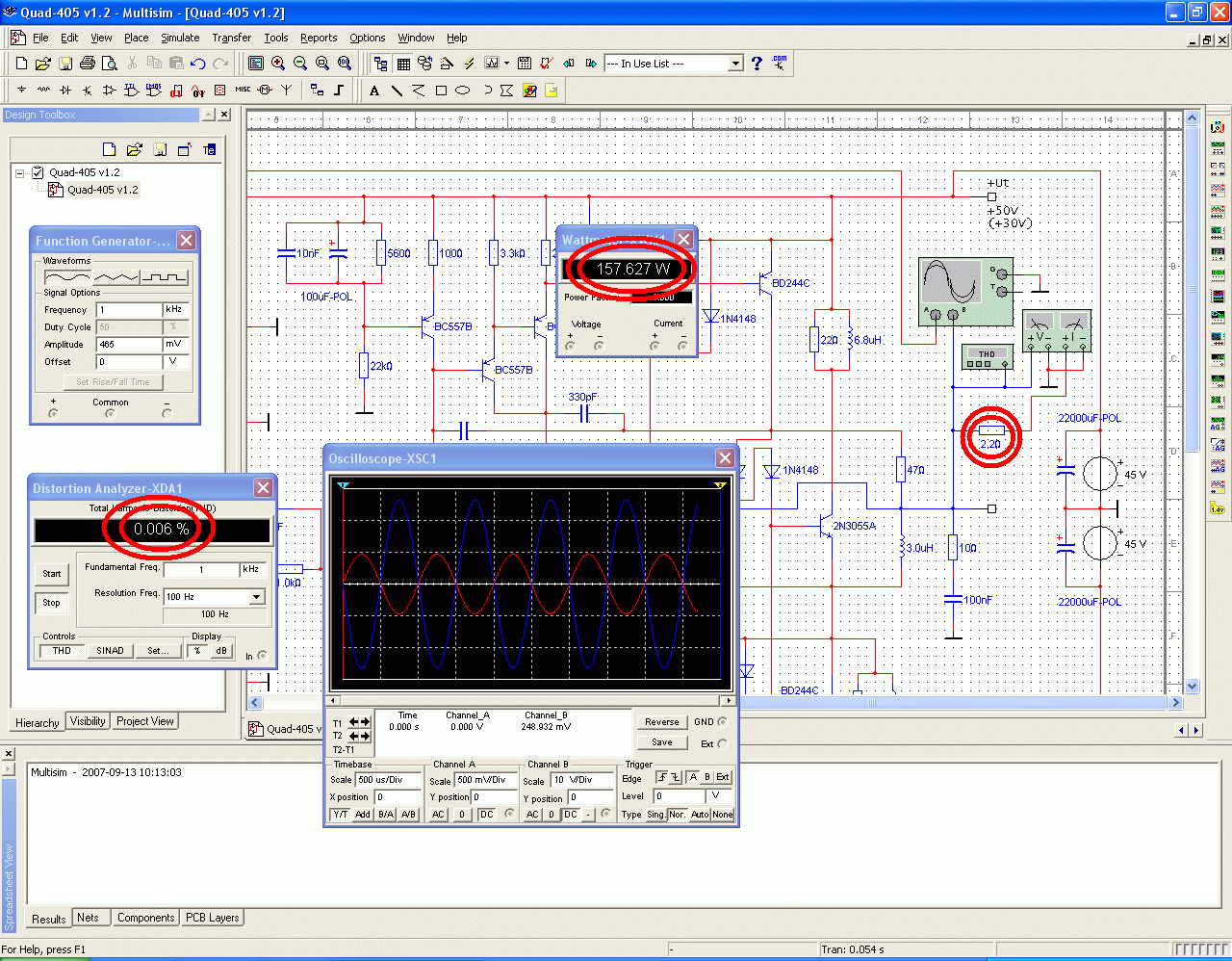Enable Auto trigger type on oscilloscope
Viewport: 1232px width, 961px height.
pos(700,815)
